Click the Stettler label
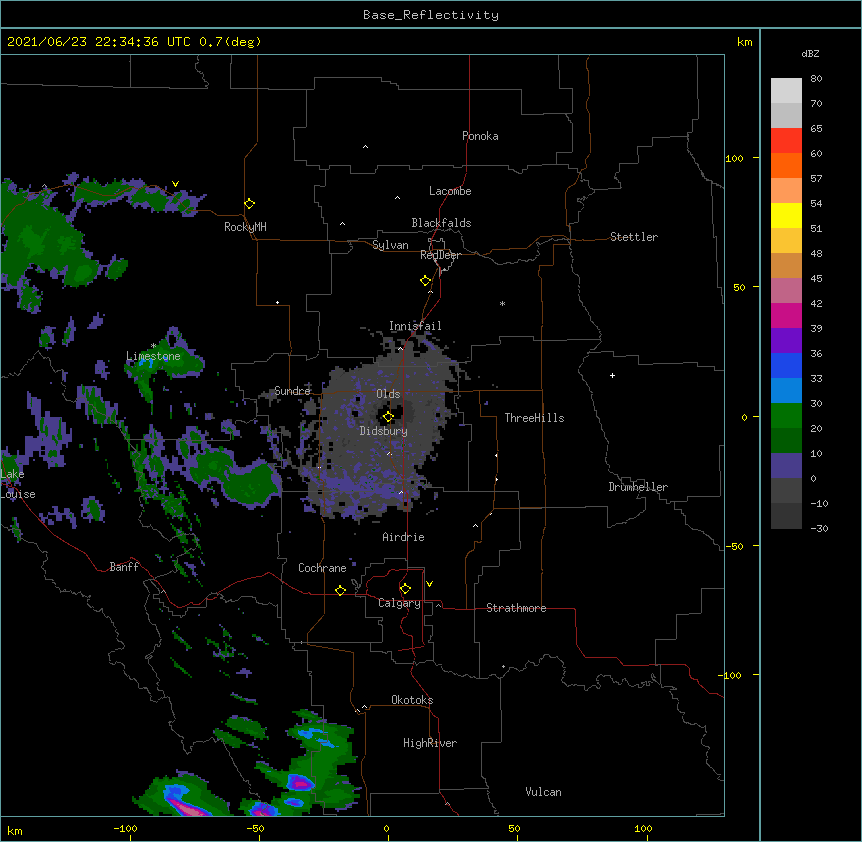Screen dimensions: 862x842 pos(634,237)
